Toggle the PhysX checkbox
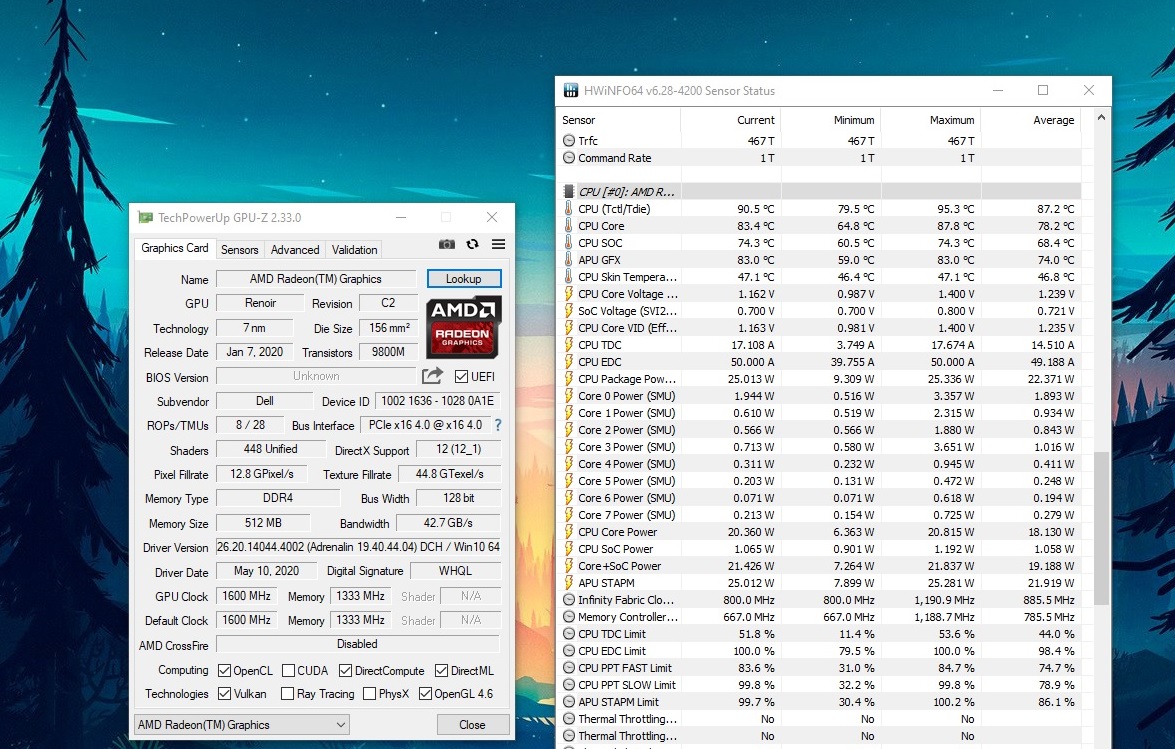The width and height of the screenshot is (1175, 749). tap(369, 694)
